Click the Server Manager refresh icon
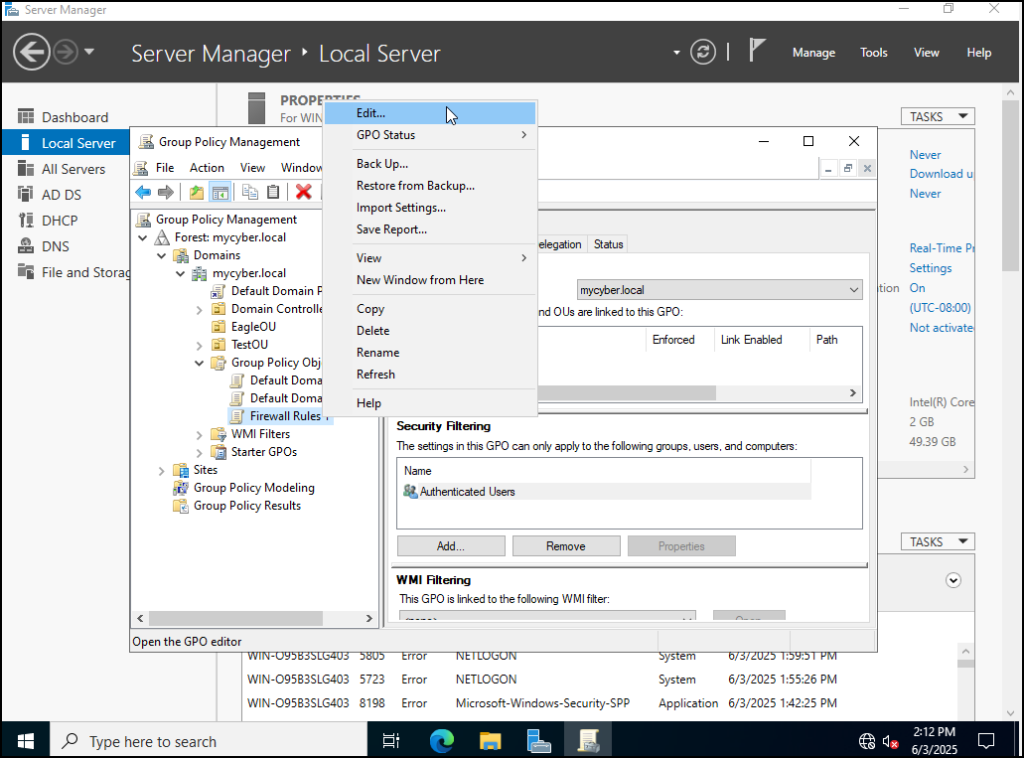This screenshot has height=758, width=1024. tap(703, 52)
